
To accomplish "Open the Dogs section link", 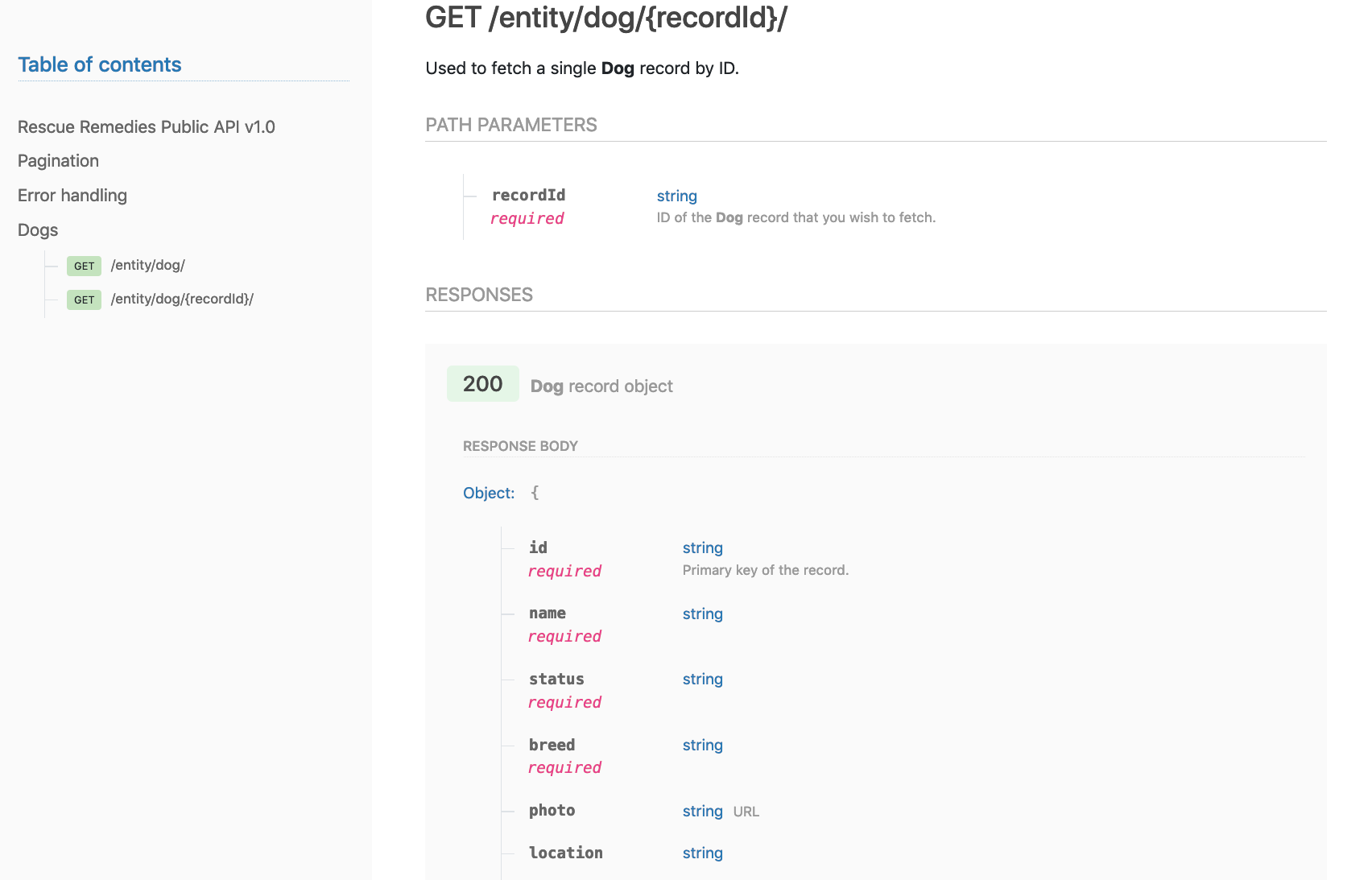I will click(38, 230).
